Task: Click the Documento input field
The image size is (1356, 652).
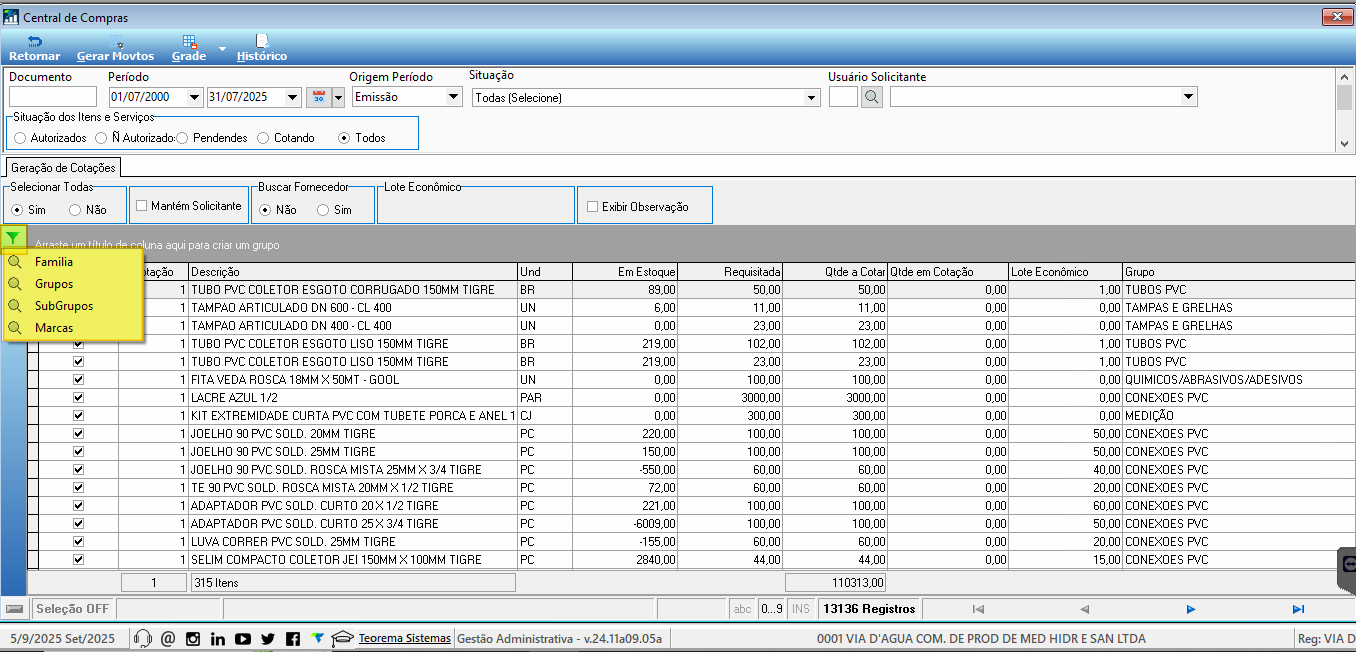Action: click(53, 97)
